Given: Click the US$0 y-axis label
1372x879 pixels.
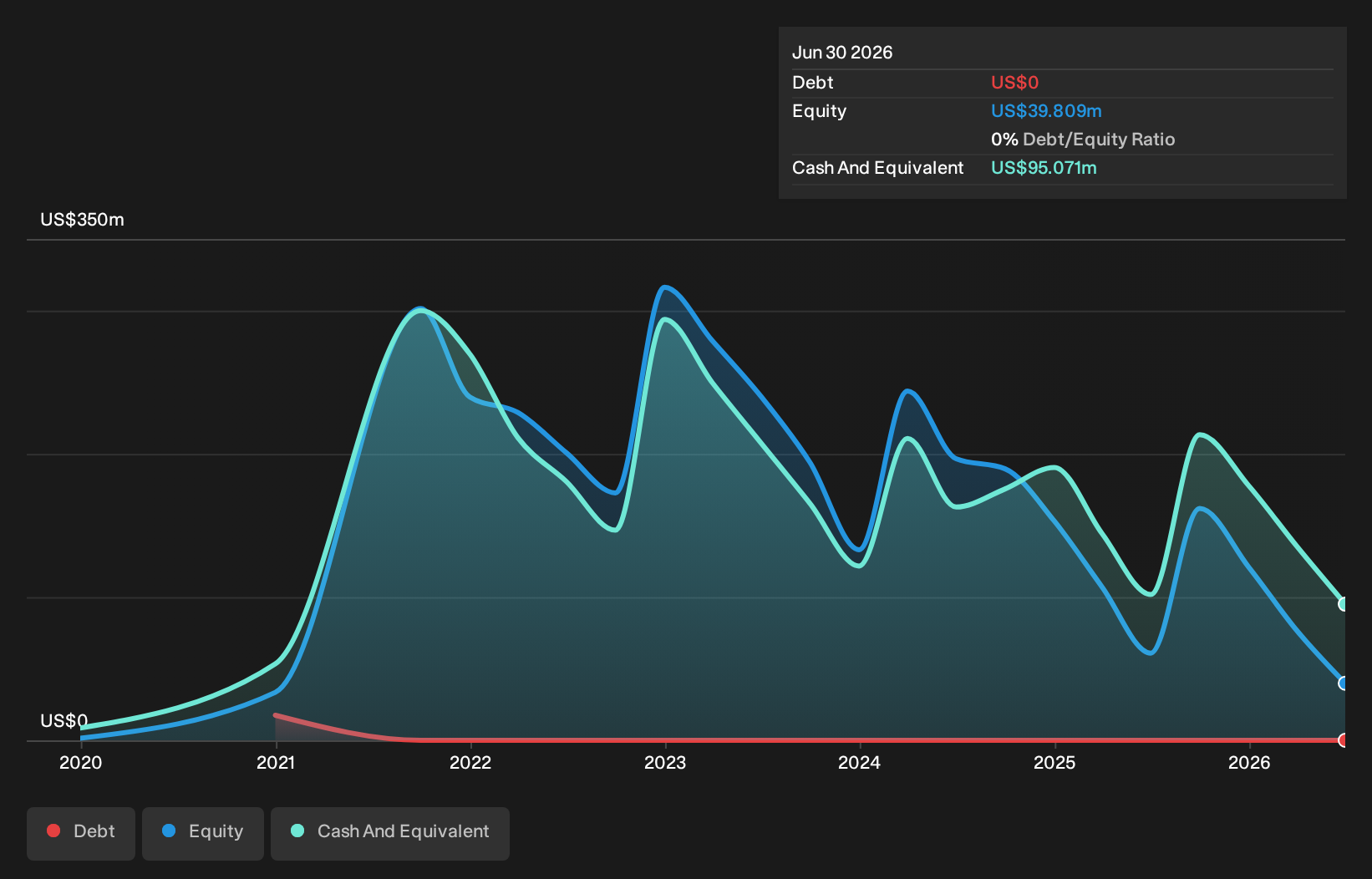Looking at the screenshot, I should coord(64,721).
